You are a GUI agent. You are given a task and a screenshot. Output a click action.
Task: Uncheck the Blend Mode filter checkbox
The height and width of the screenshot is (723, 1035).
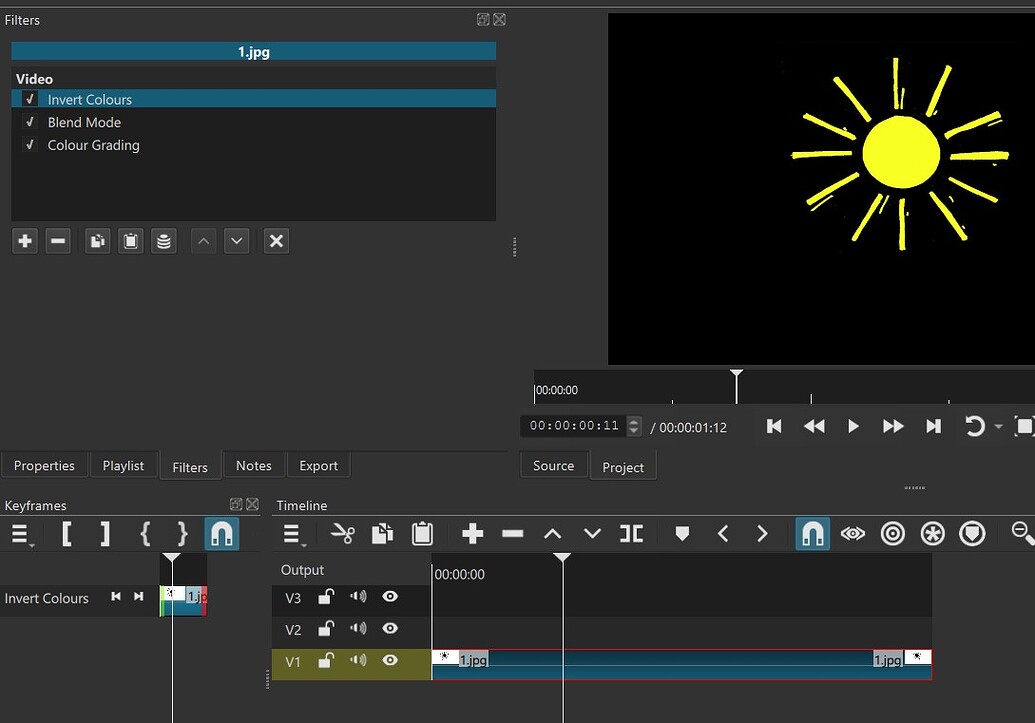[x=30, y=122]
